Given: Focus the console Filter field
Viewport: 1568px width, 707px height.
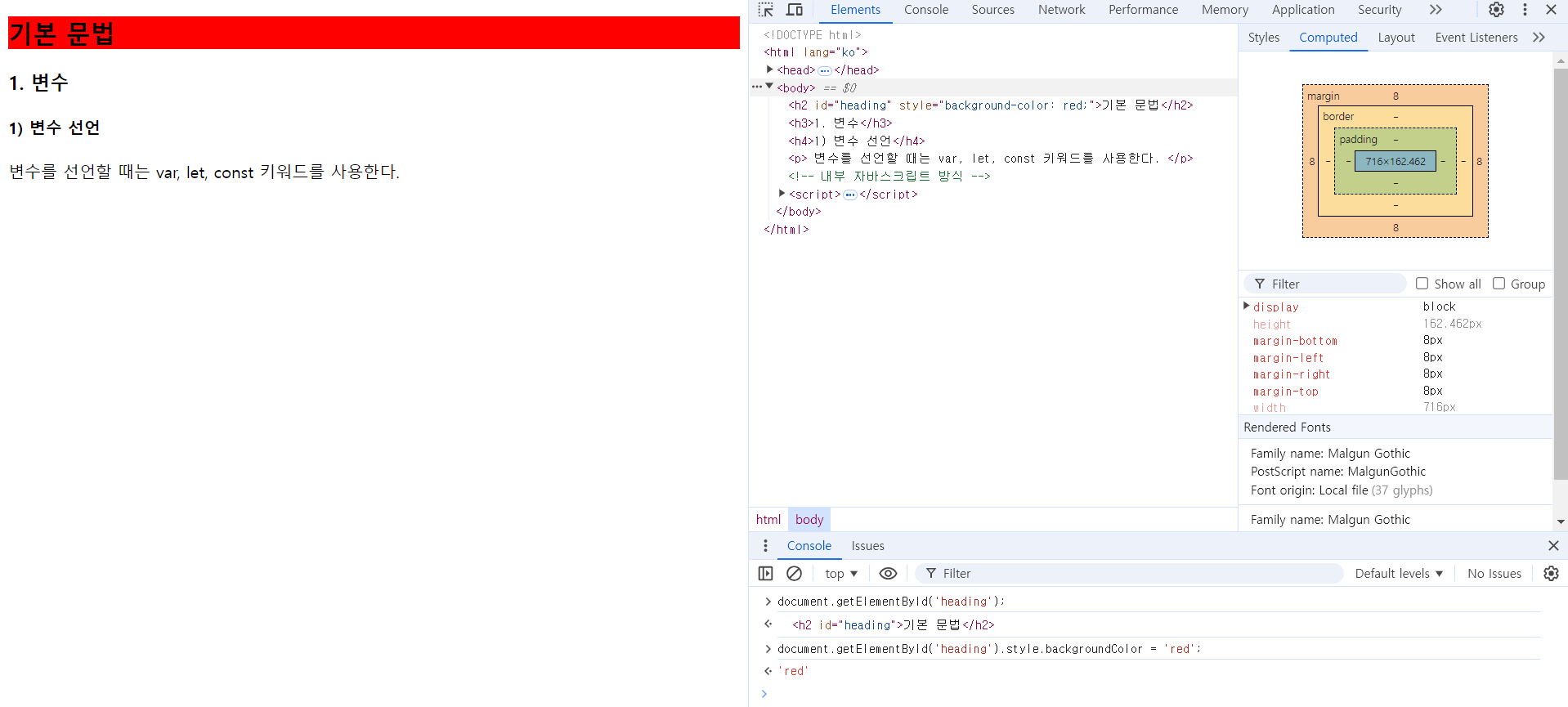Looking at the screenshot, I should point(1128,574).
